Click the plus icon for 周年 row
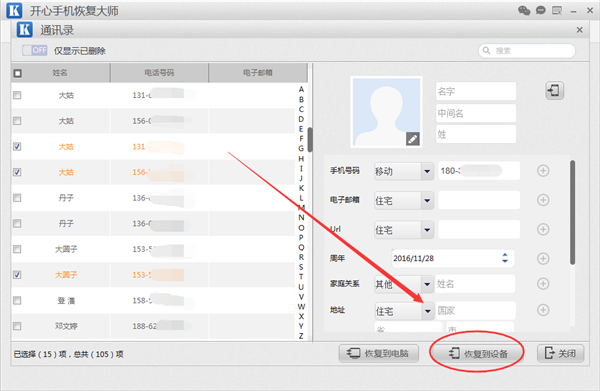This screenshot has width=600, height=391. 543,259
